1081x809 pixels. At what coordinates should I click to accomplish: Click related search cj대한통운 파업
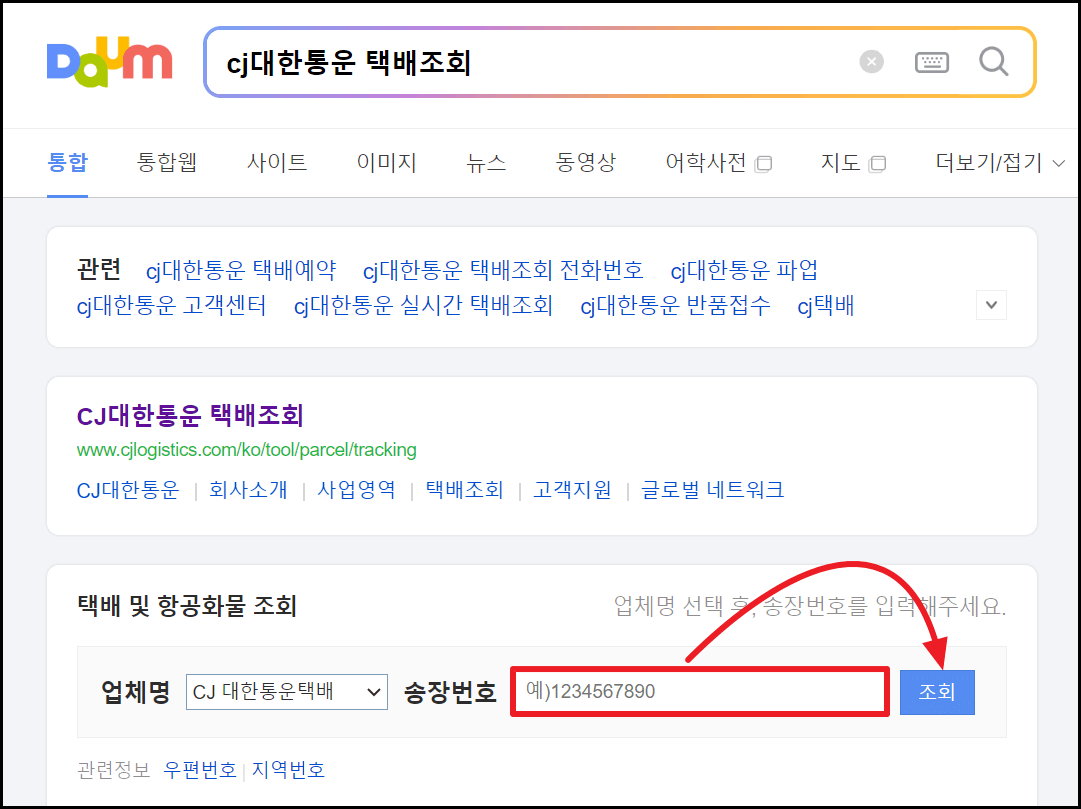(745, 270)
